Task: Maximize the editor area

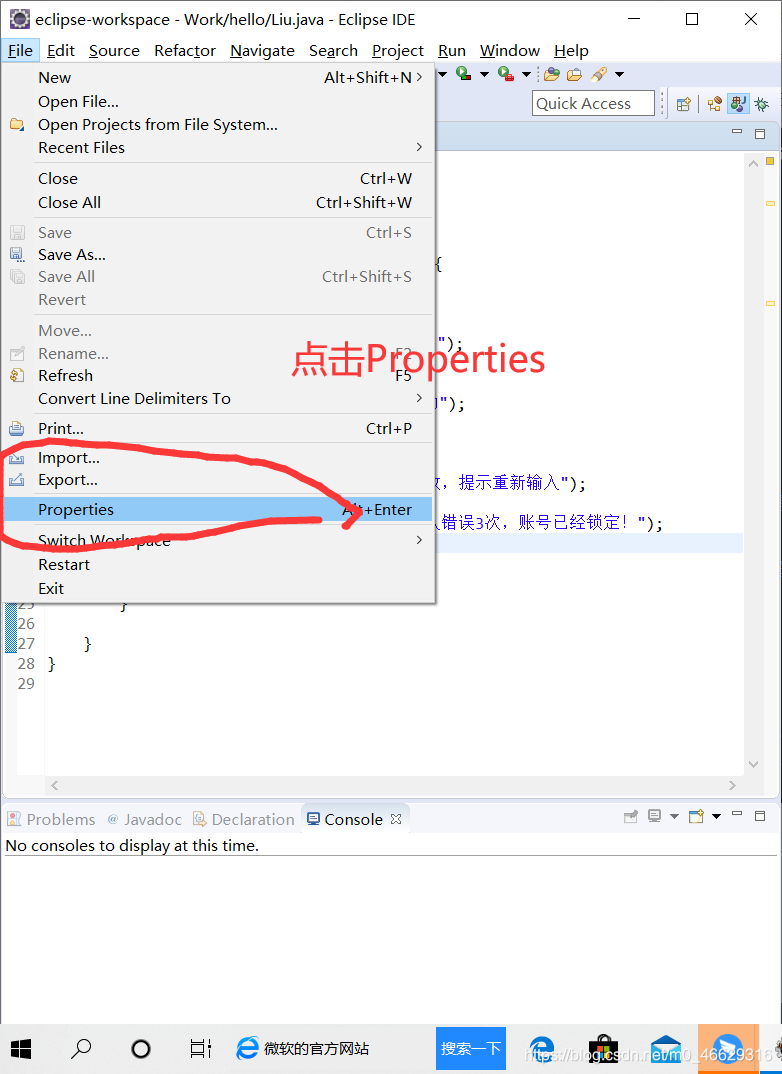Action: point(760,134)
